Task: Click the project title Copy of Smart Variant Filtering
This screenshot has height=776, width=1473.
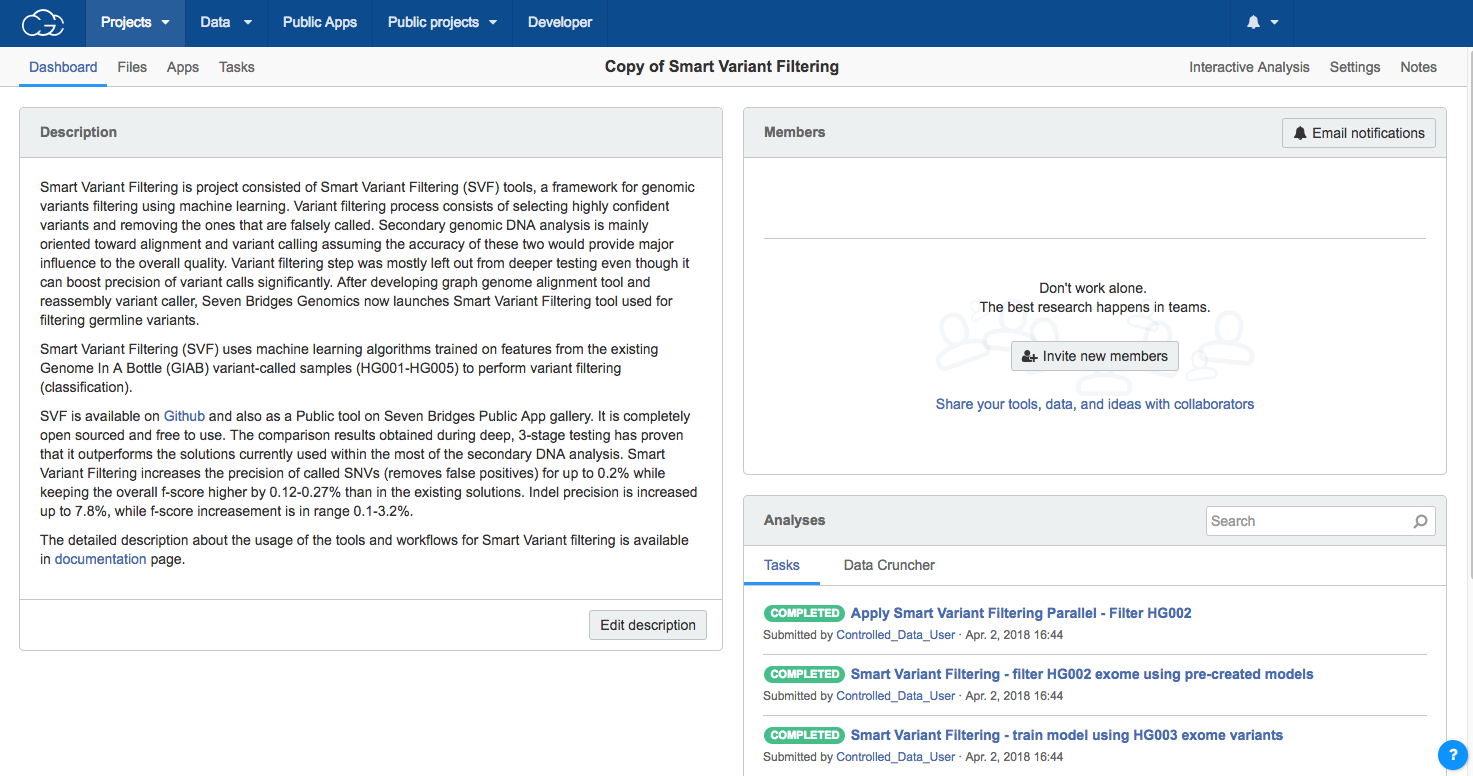Action: click(x=722, y=67)
